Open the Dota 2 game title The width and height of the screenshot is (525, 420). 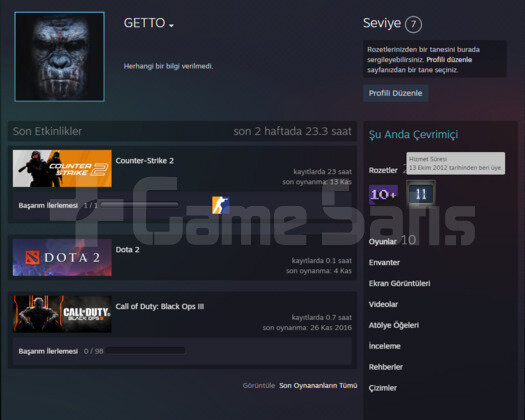[x=128, y=250]
